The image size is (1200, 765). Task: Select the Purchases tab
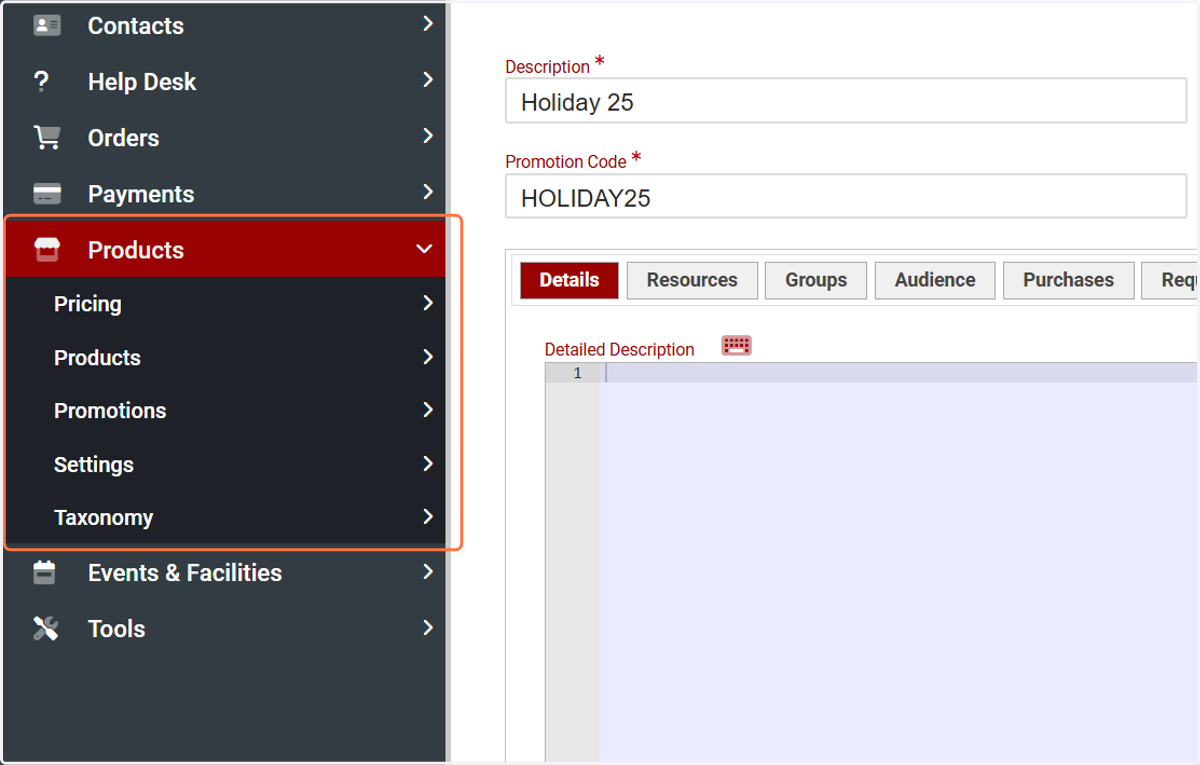point(1068,280)
